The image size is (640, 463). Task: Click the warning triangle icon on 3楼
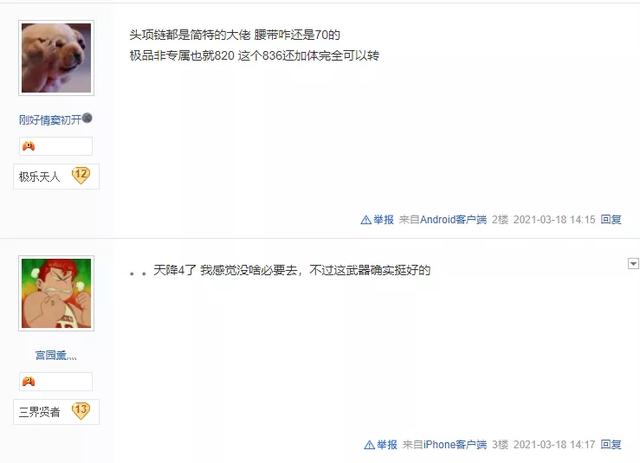(x=369, y=445)
